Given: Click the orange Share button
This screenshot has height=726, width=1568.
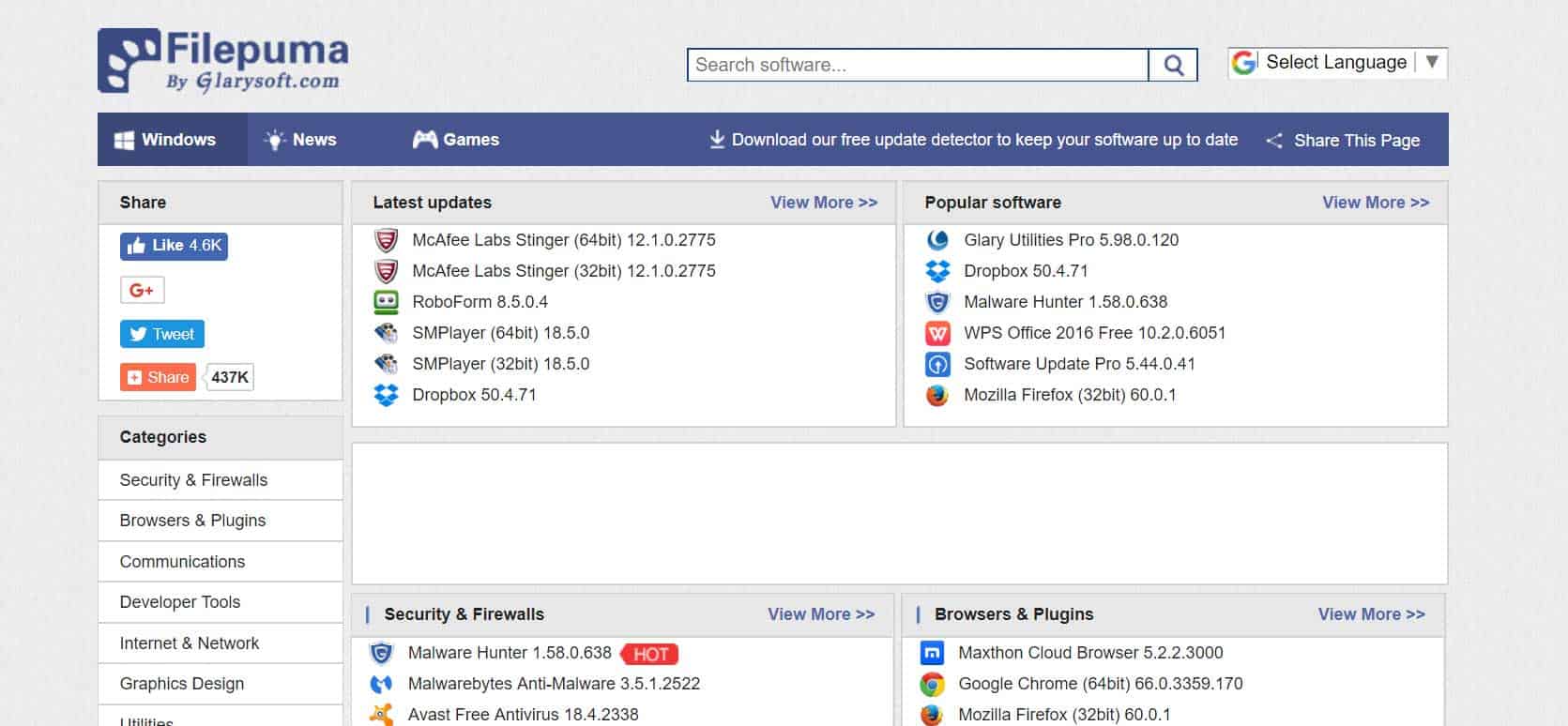Looking at the screenshot, I should [x=158, y=377].
